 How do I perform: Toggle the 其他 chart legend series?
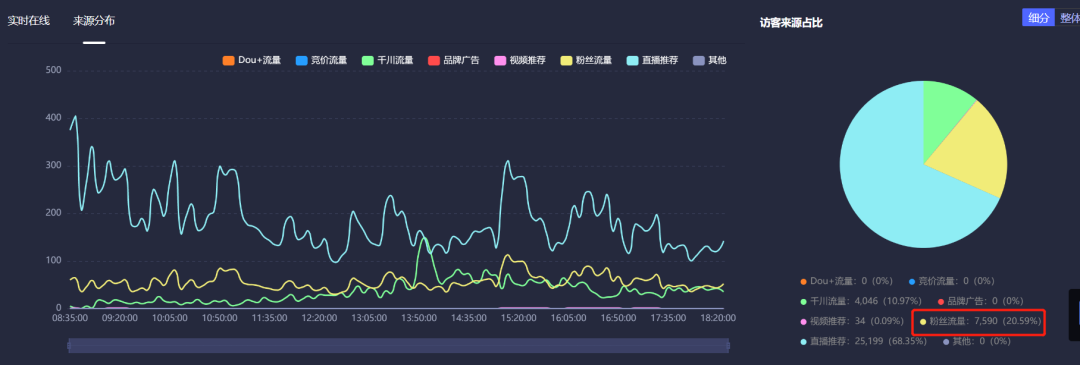pyautogui.click(x=709, y=61)
